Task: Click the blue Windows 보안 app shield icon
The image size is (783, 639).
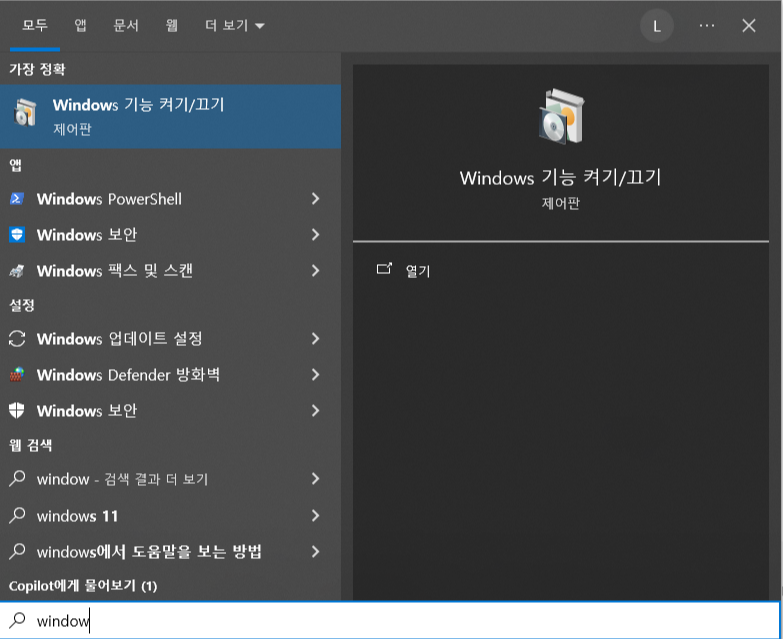Action: tap(16, 235)
